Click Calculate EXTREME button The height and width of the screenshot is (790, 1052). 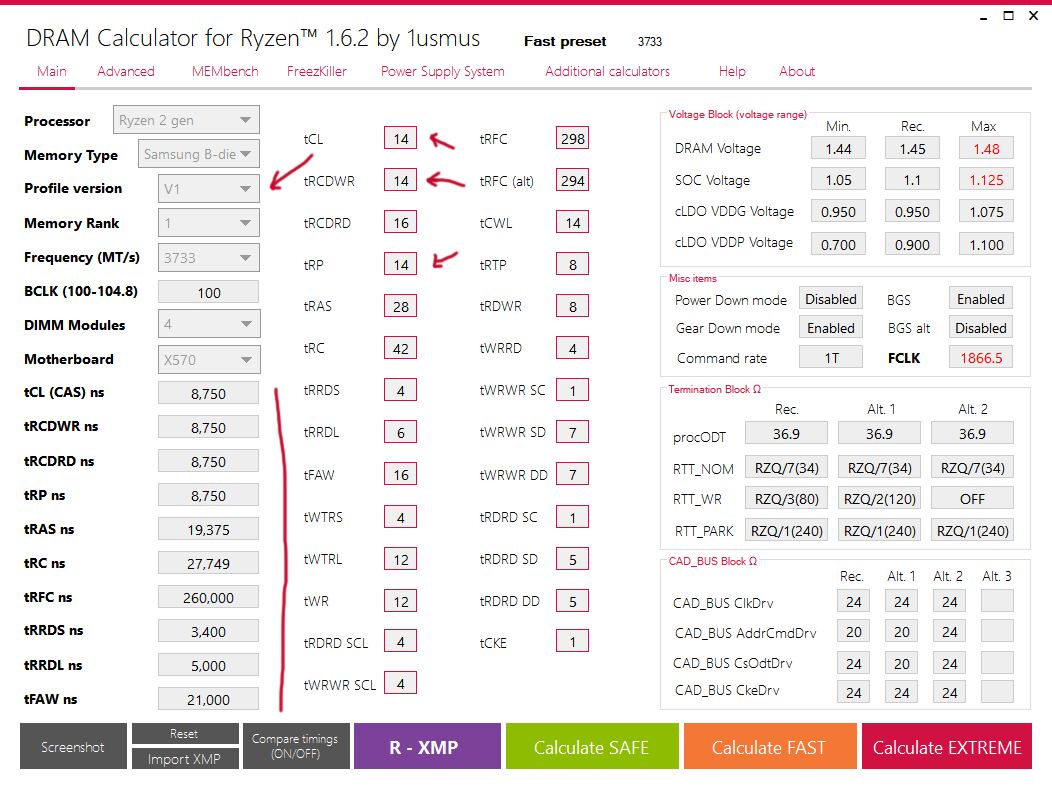click(947, 746)
